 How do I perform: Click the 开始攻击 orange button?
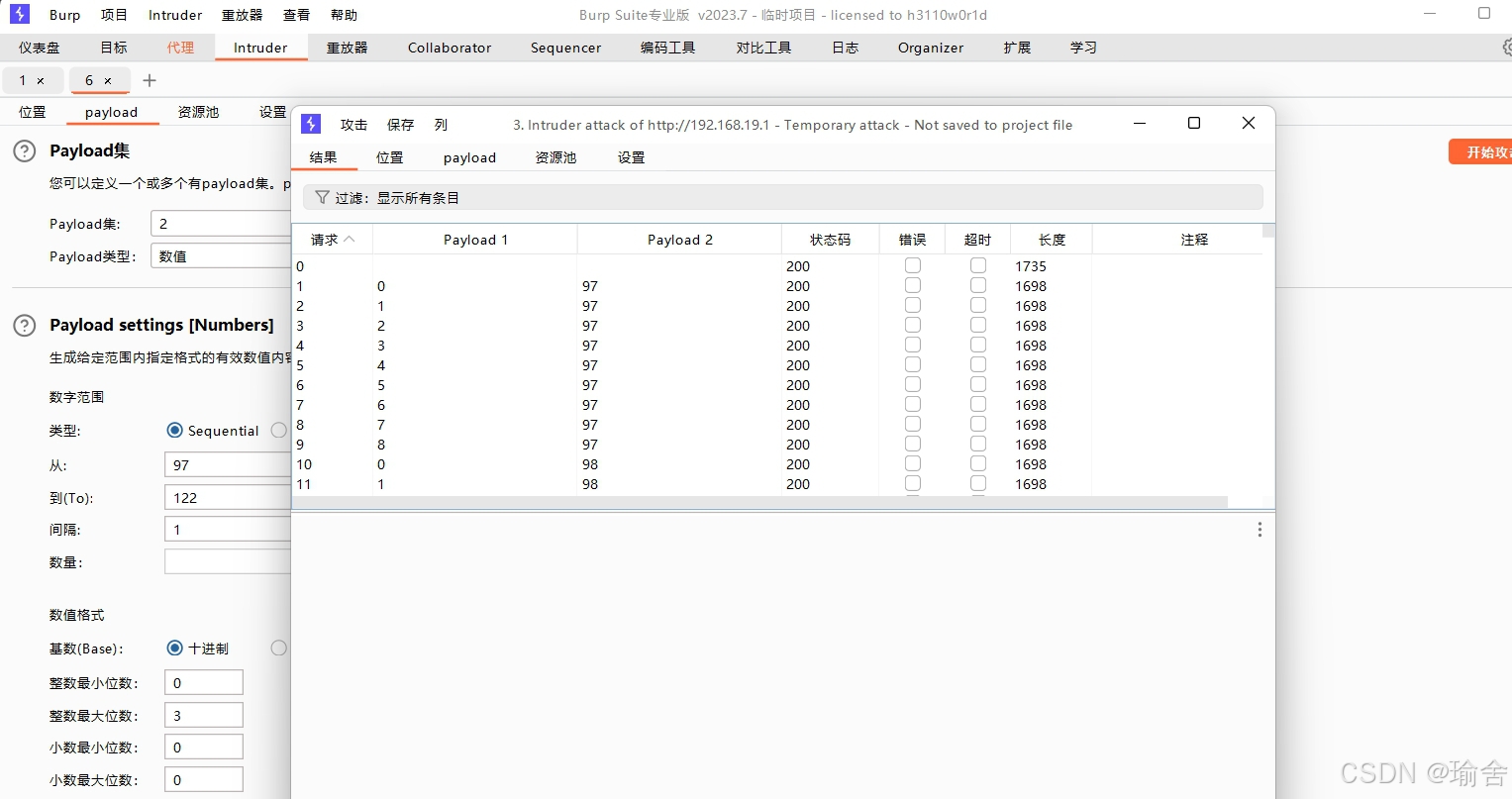coord(1481,151)
